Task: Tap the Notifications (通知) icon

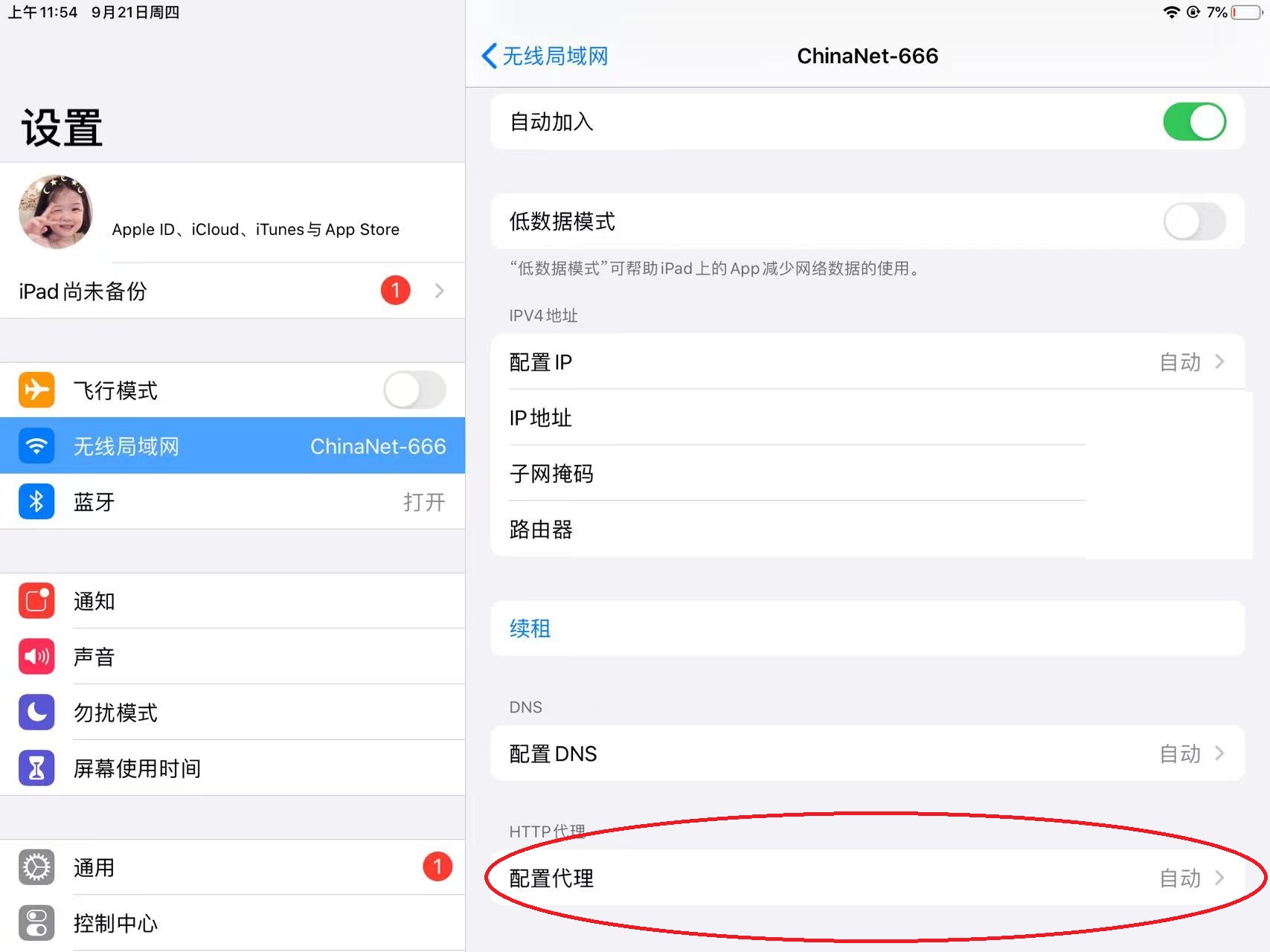Action: 36,601
